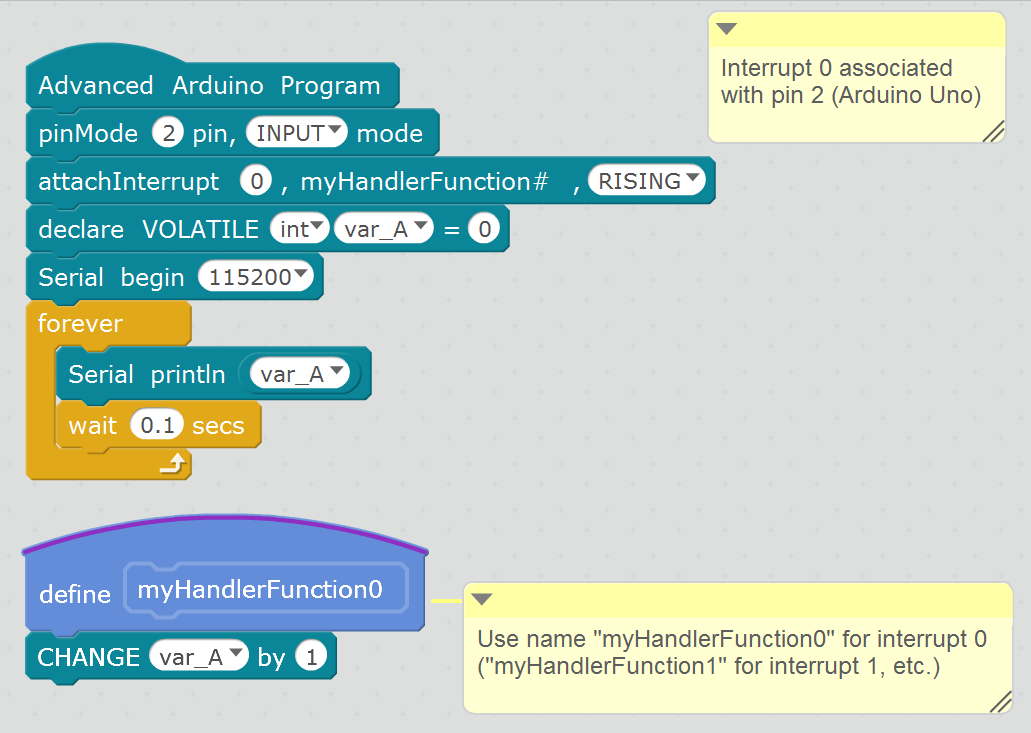Grab resize handle of bottom comment note
Viewport: 1031px width, 733px height.
(1000, 702)
